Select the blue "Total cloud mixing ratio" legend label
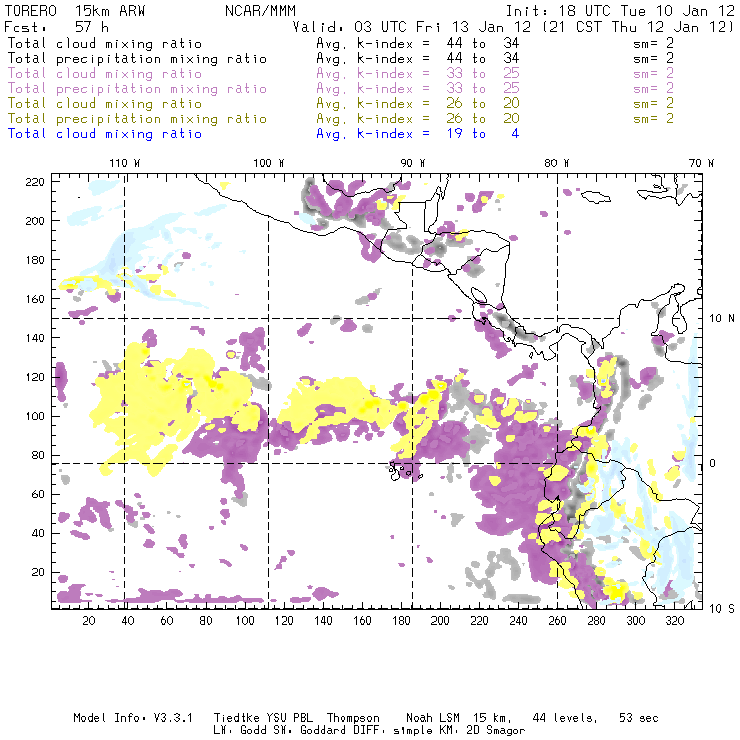Screen dimensions: 740x740 (104, 134)
